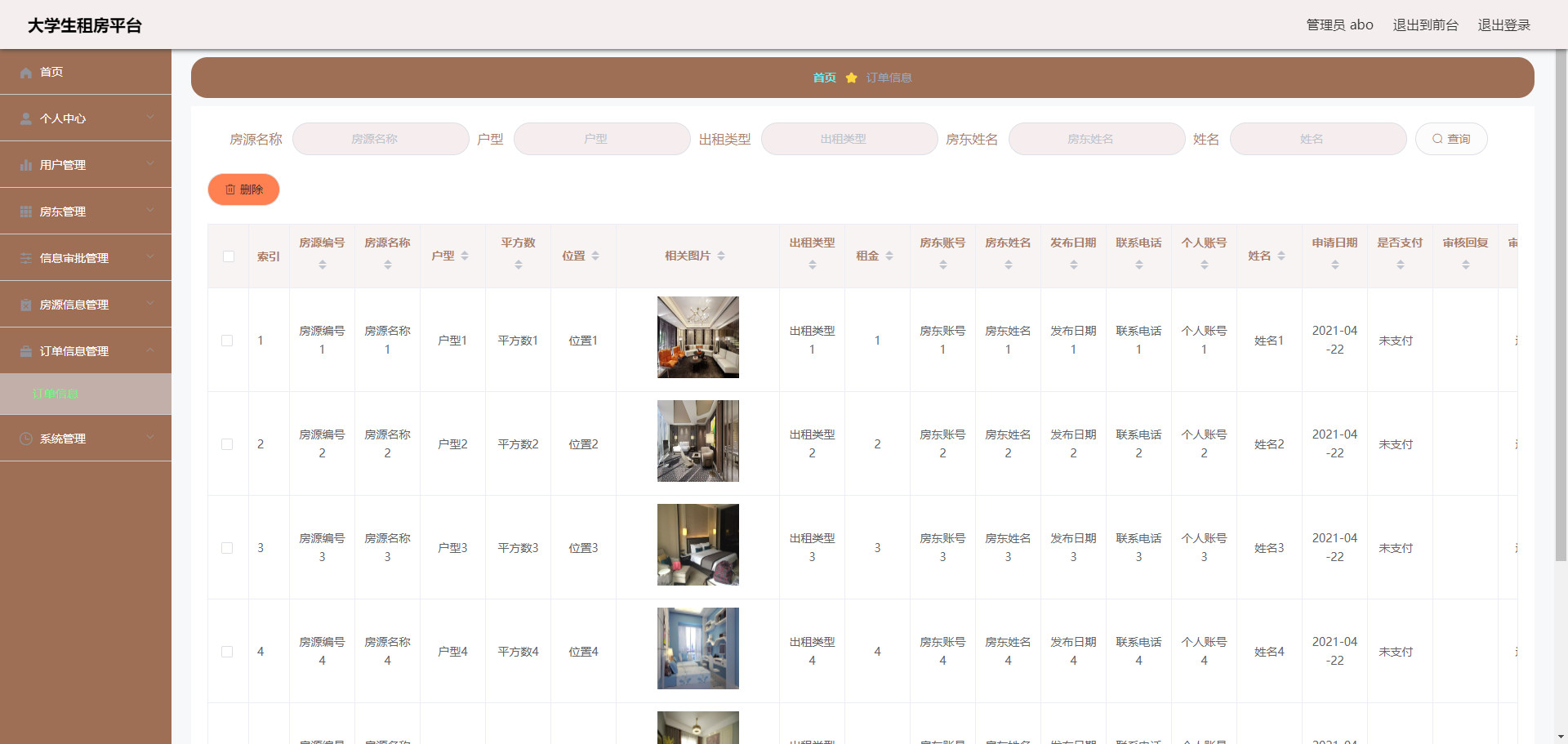Sort by 是否支付 column arrows
The image size is (1568, 744).
click(x=1401, y=265)
